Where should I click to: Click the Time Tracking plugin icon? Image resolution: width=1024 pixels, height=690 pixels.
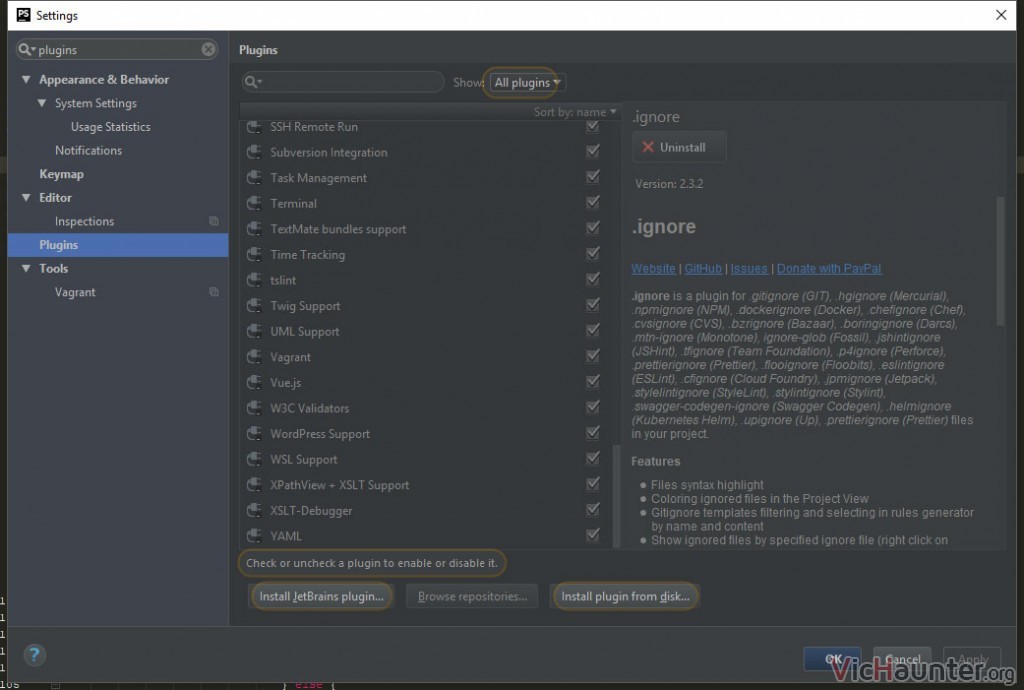(x=254, y=255)
